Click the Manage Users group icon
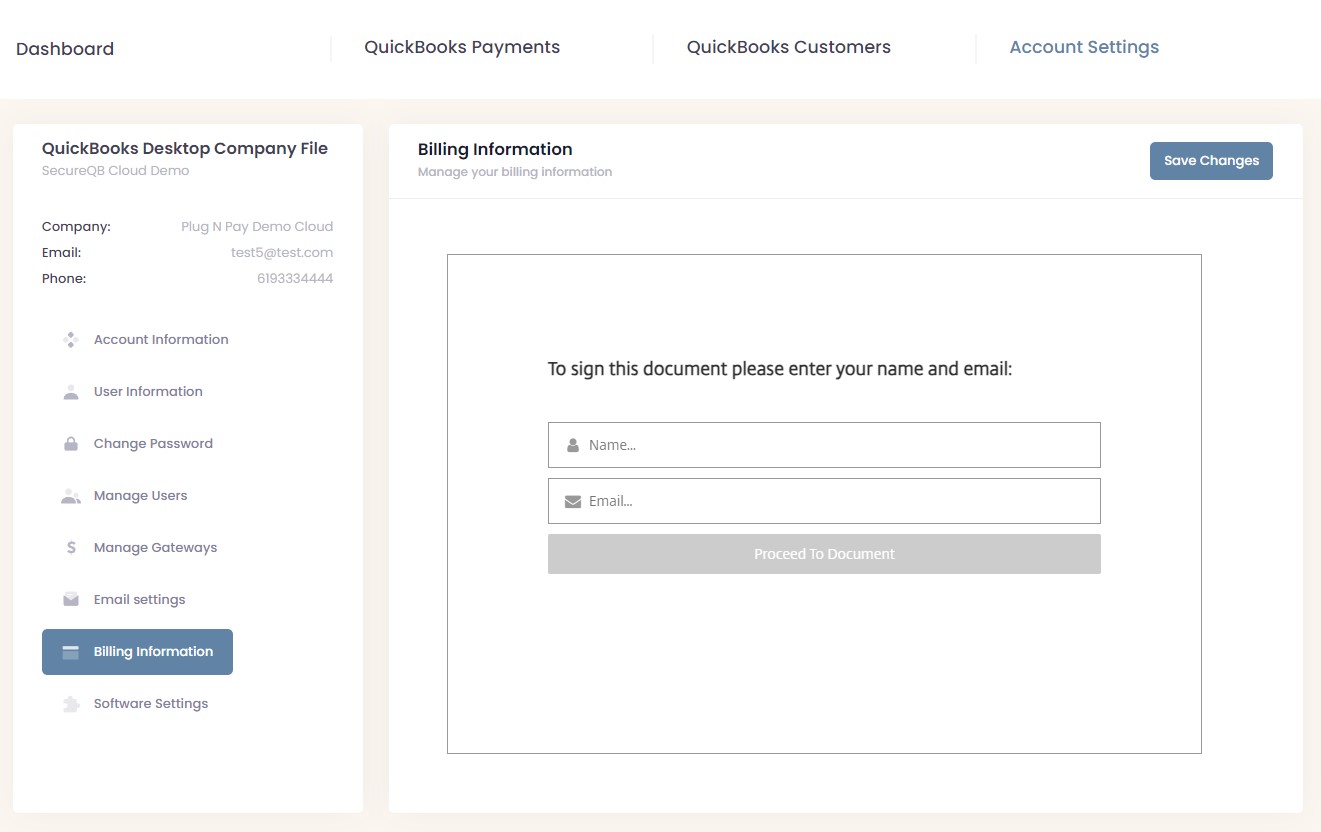 pyautogui.click(x=70, y=496)
